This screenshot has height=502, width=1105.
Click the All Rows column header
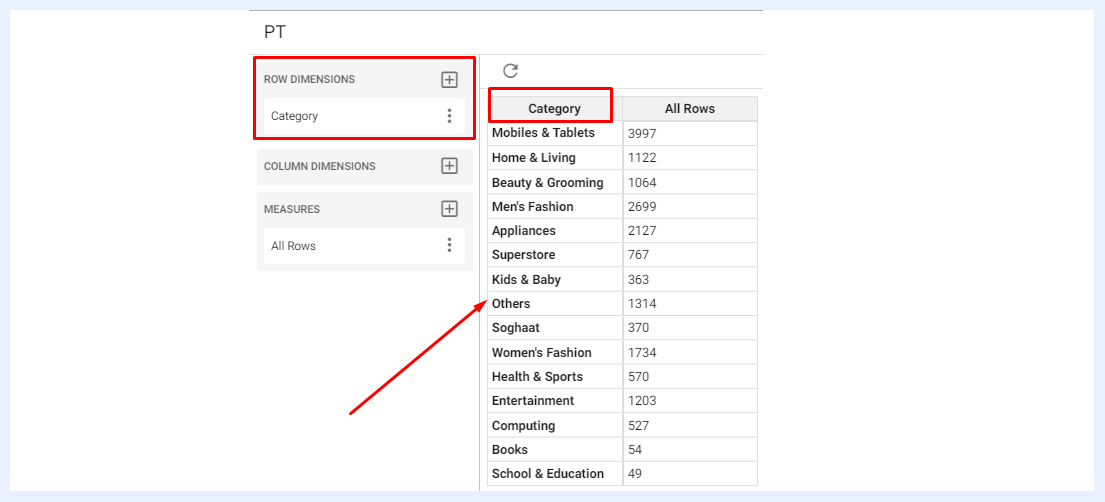tap(690, 109)
